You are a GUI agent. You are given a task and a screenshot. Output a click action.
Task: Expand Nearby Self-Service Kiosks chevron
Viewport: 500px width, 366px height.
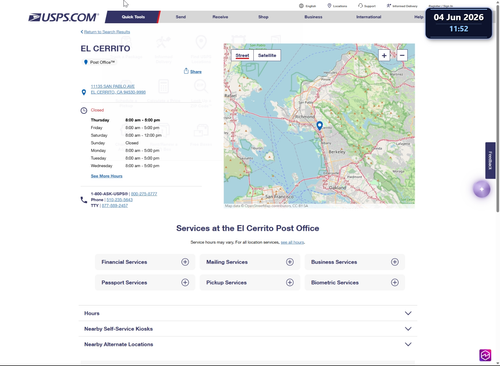(408, 329)
